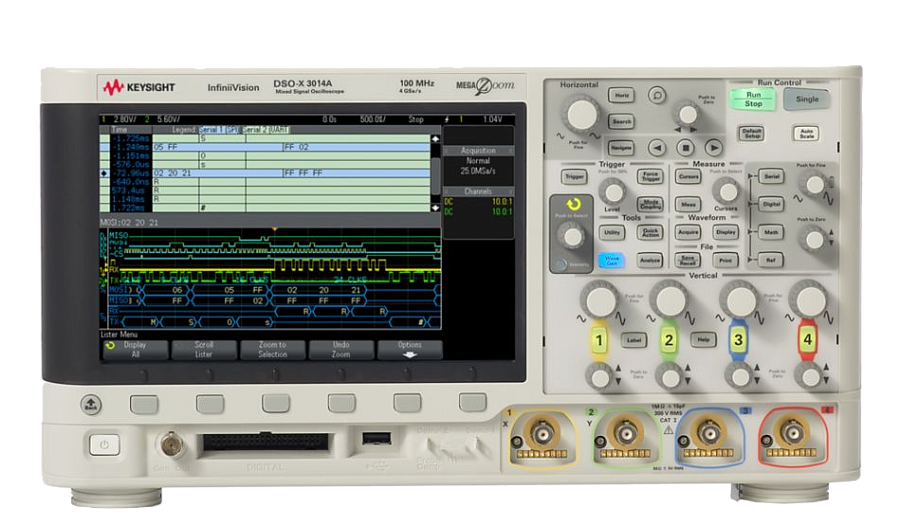Hit the Navigate stop square key

coord(685,148)
